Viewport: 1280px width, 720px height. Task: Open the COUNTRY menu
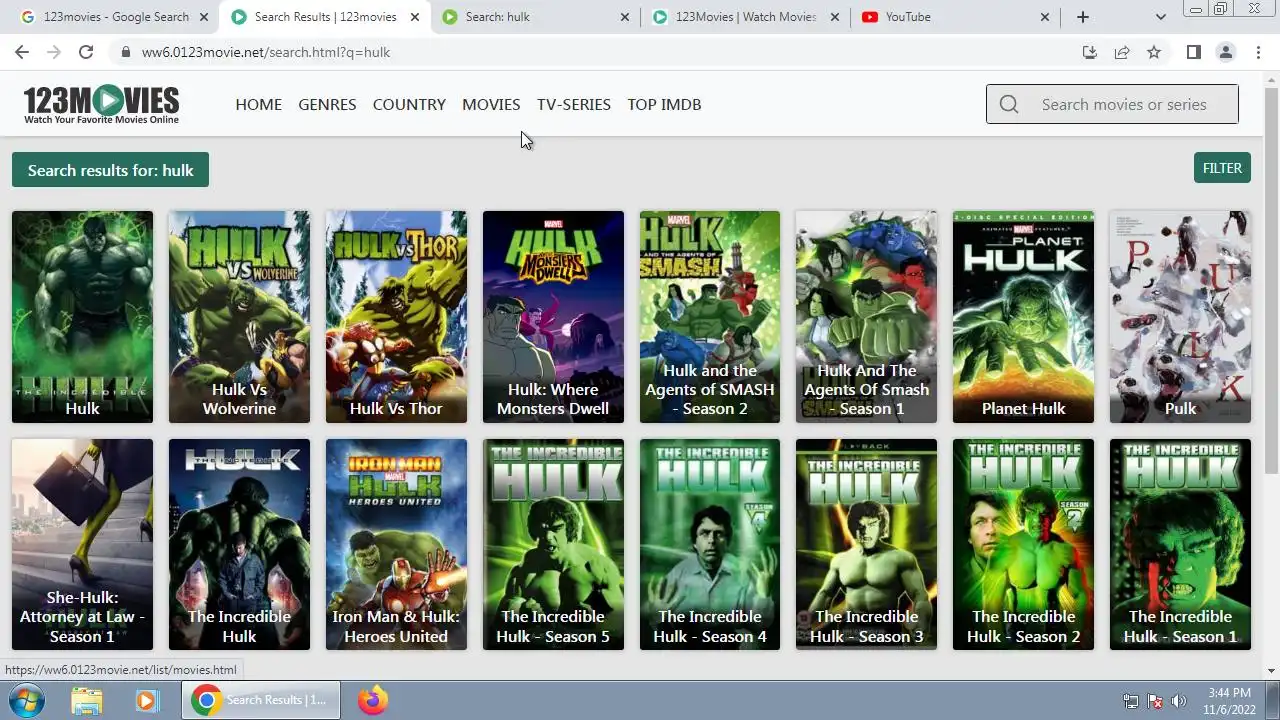[x=409, y=104]
